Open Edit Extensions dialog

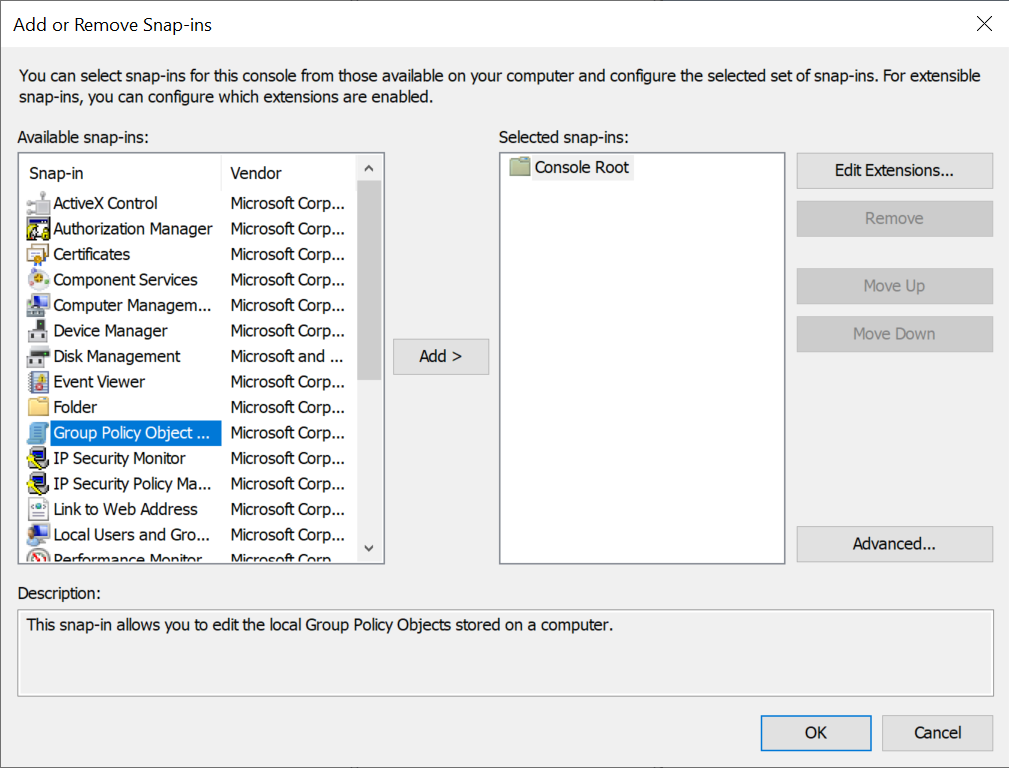point(894,171)
